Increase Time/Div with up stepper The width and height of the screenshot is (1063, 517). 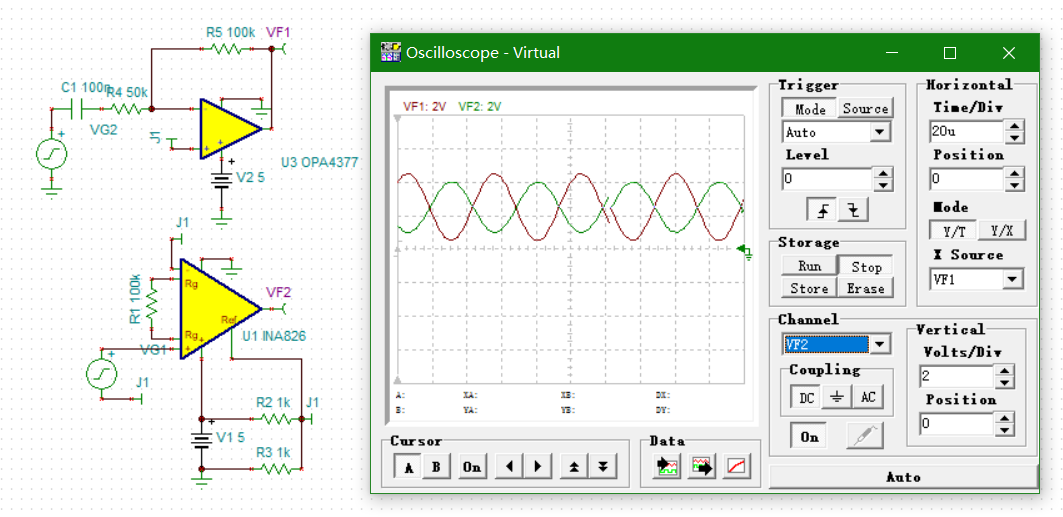click(x=1014, y=125)
